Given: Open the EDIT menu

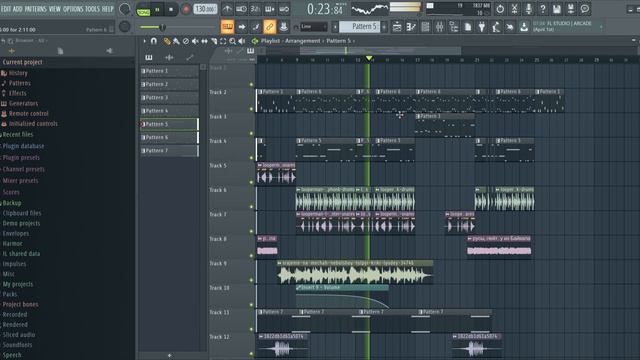Looking at the screenshot, I should click(x=6, y=9).
